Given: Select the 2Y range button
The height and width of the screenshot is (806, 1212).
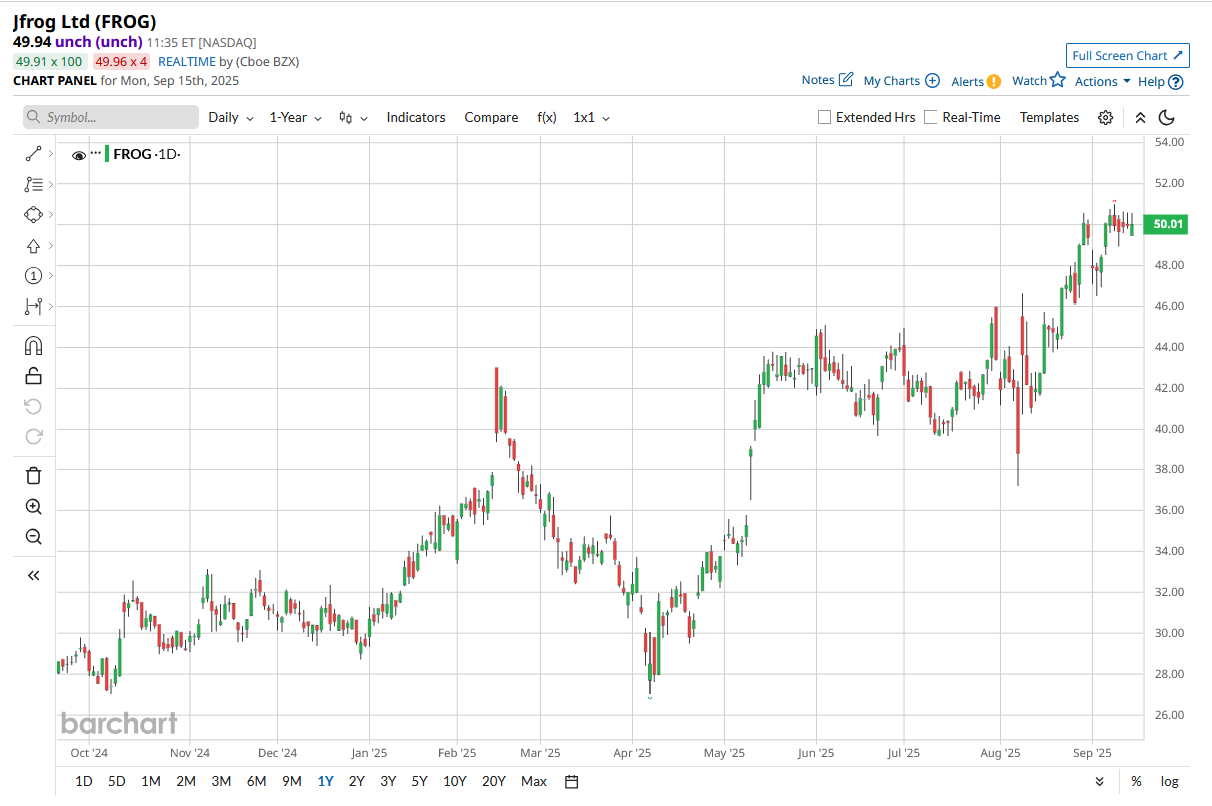Looking at the screenshot, I should (356, 781).
